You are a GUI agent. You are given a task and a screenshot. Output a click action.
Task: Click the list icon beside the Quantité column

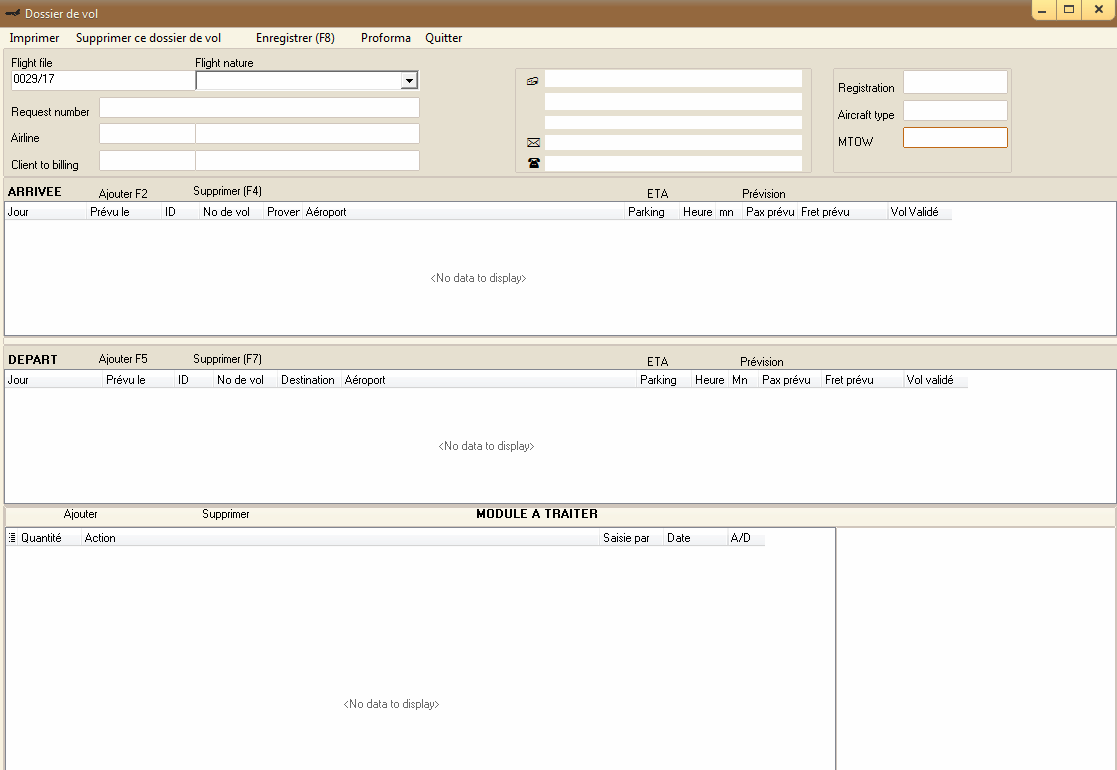coord(12,538)
